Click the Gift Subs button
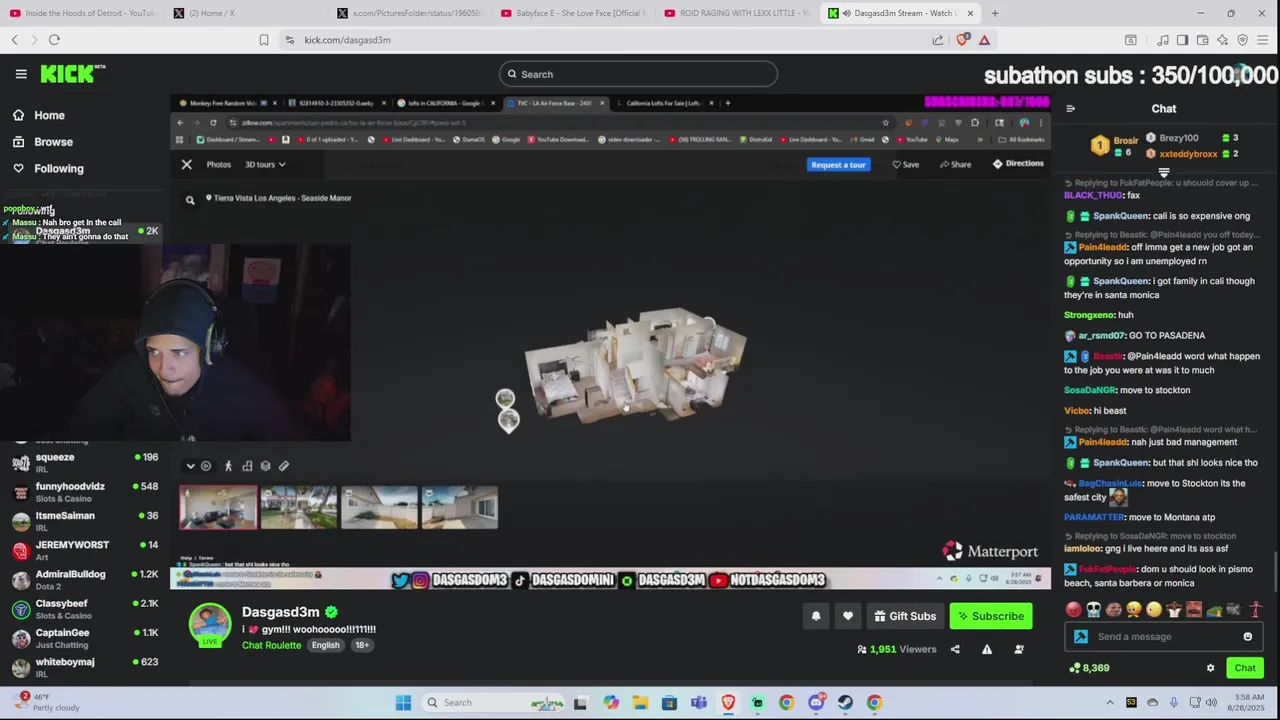Screen dimensions: 1280x720 (905, 616)
